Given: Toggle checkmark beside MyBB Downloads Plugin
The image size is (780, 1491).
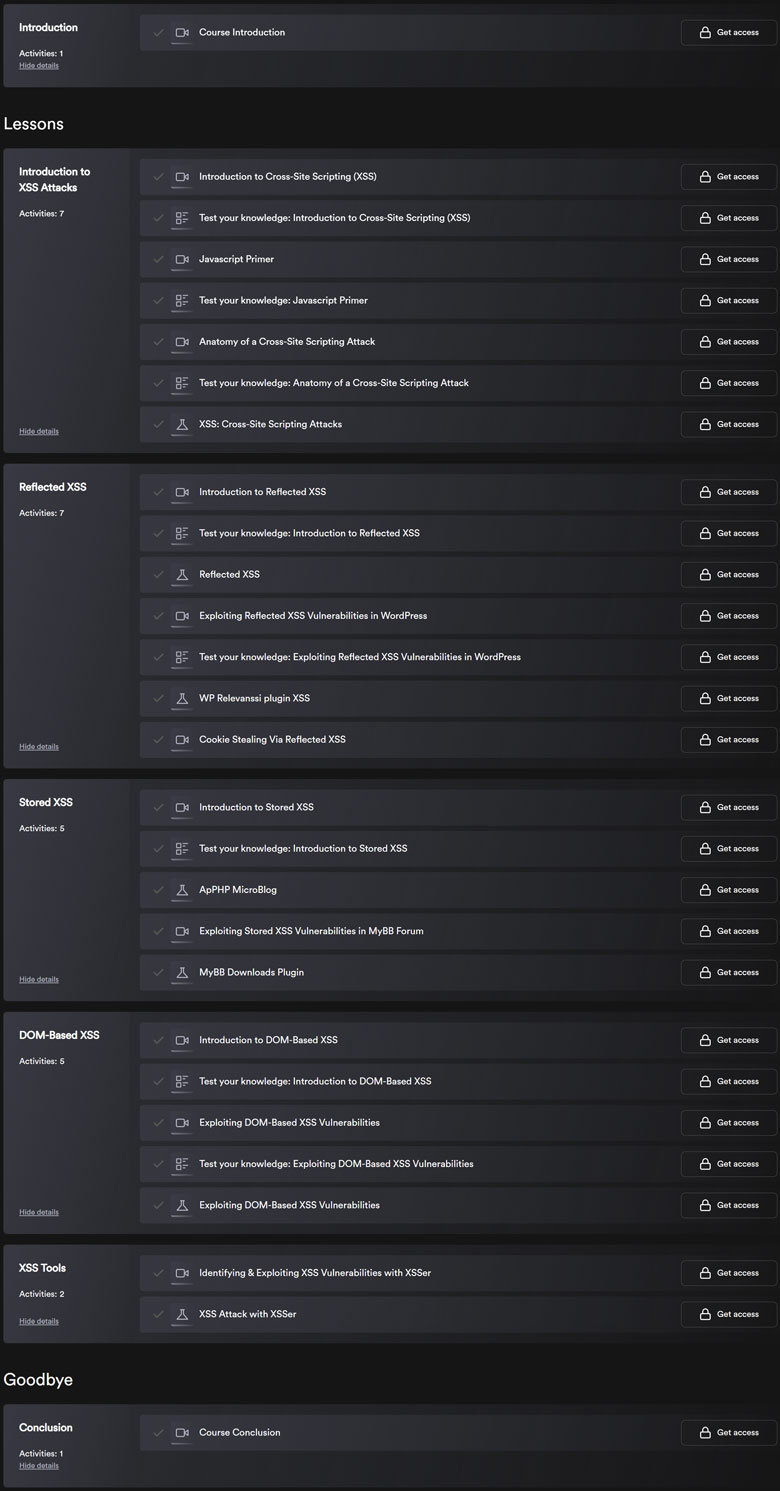Looking at the screenshot, I should (x=158, y=972).
